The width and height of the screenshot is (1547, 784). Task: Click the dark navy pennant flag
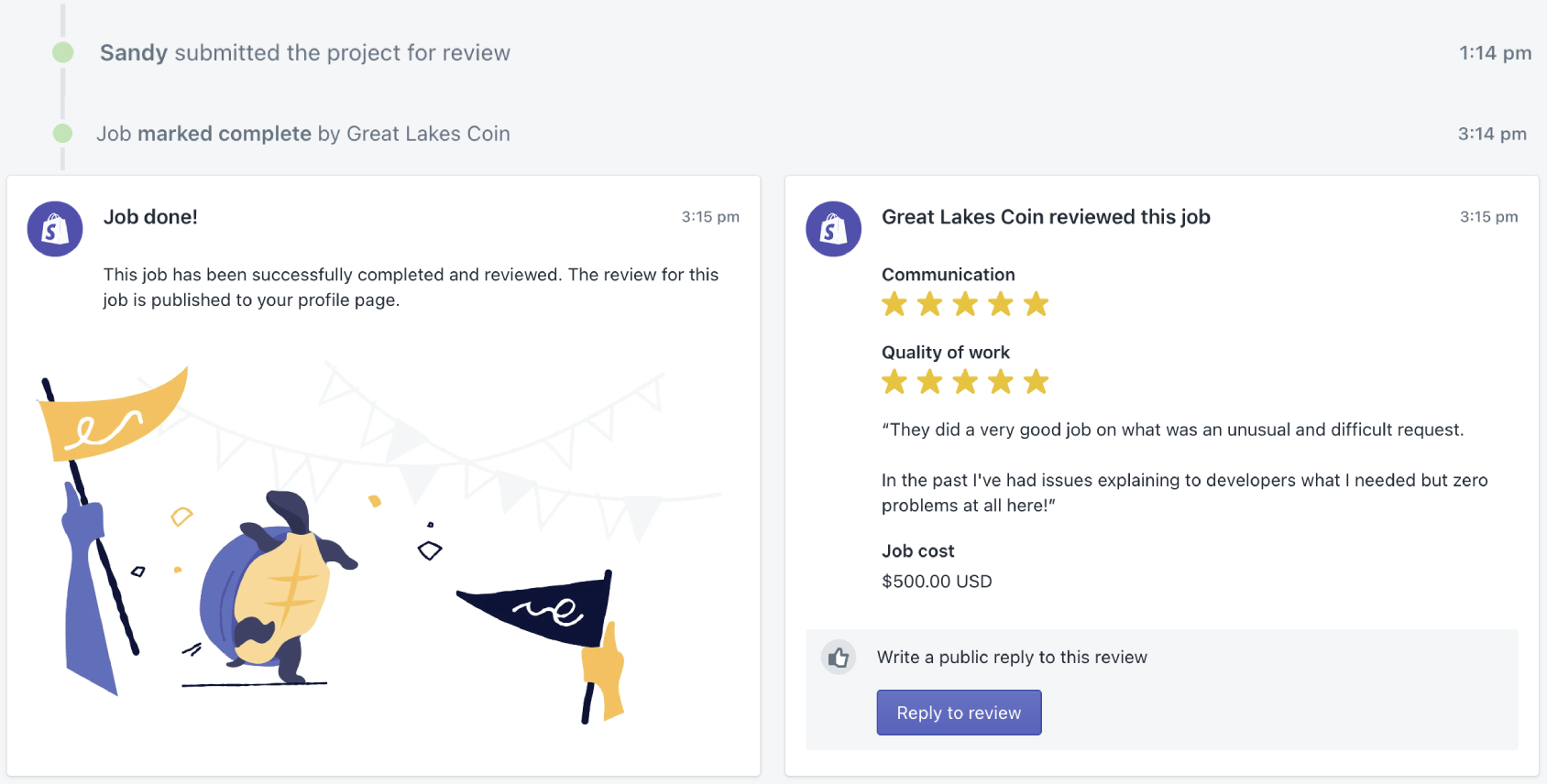541,609
